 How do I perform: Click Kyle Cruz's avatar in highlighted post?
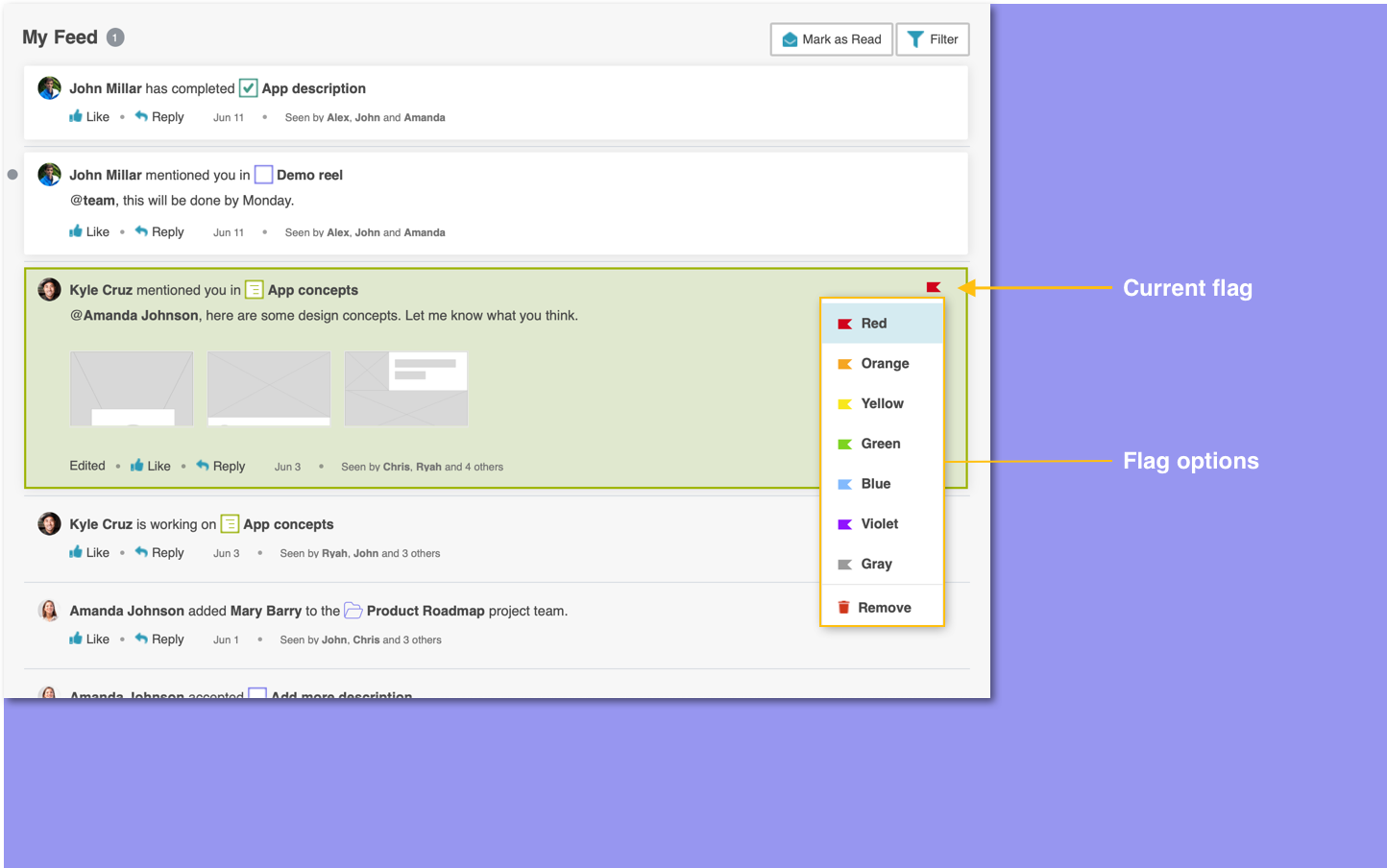click(x=49, y=289)
